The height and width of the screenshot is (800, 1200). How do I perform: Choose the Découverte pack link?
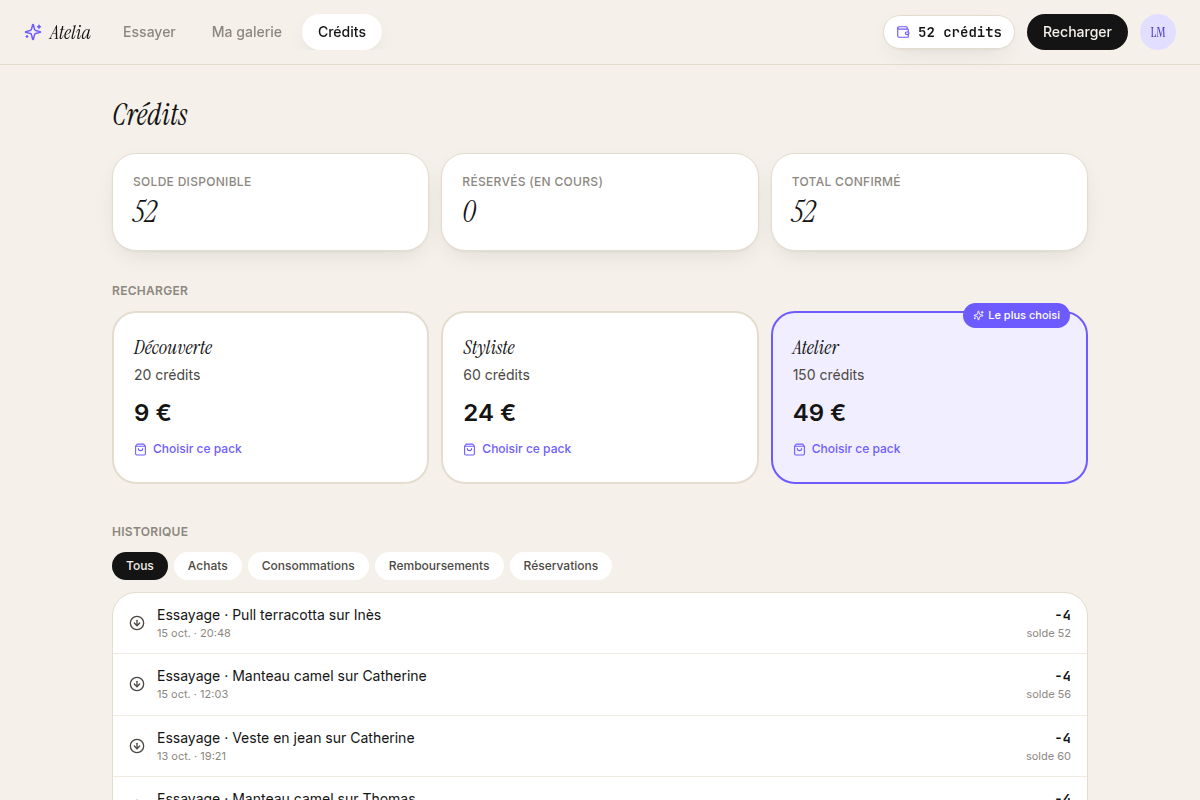pyautogui.click(x=188, y=449)
